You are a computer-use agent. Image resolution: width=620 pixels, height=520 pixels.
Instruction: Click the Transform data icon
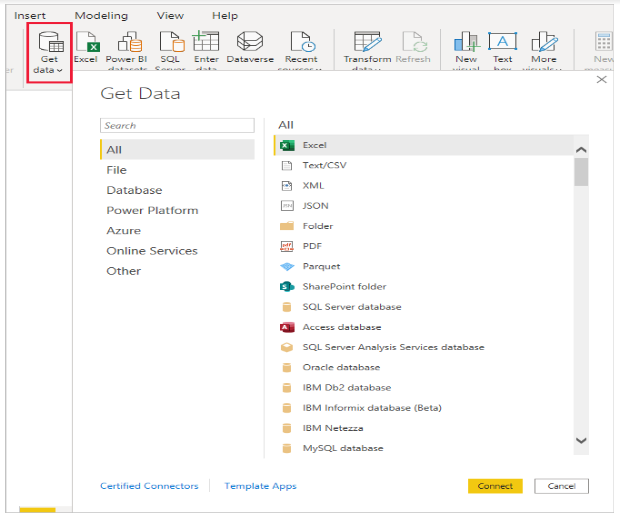point(367,42)
